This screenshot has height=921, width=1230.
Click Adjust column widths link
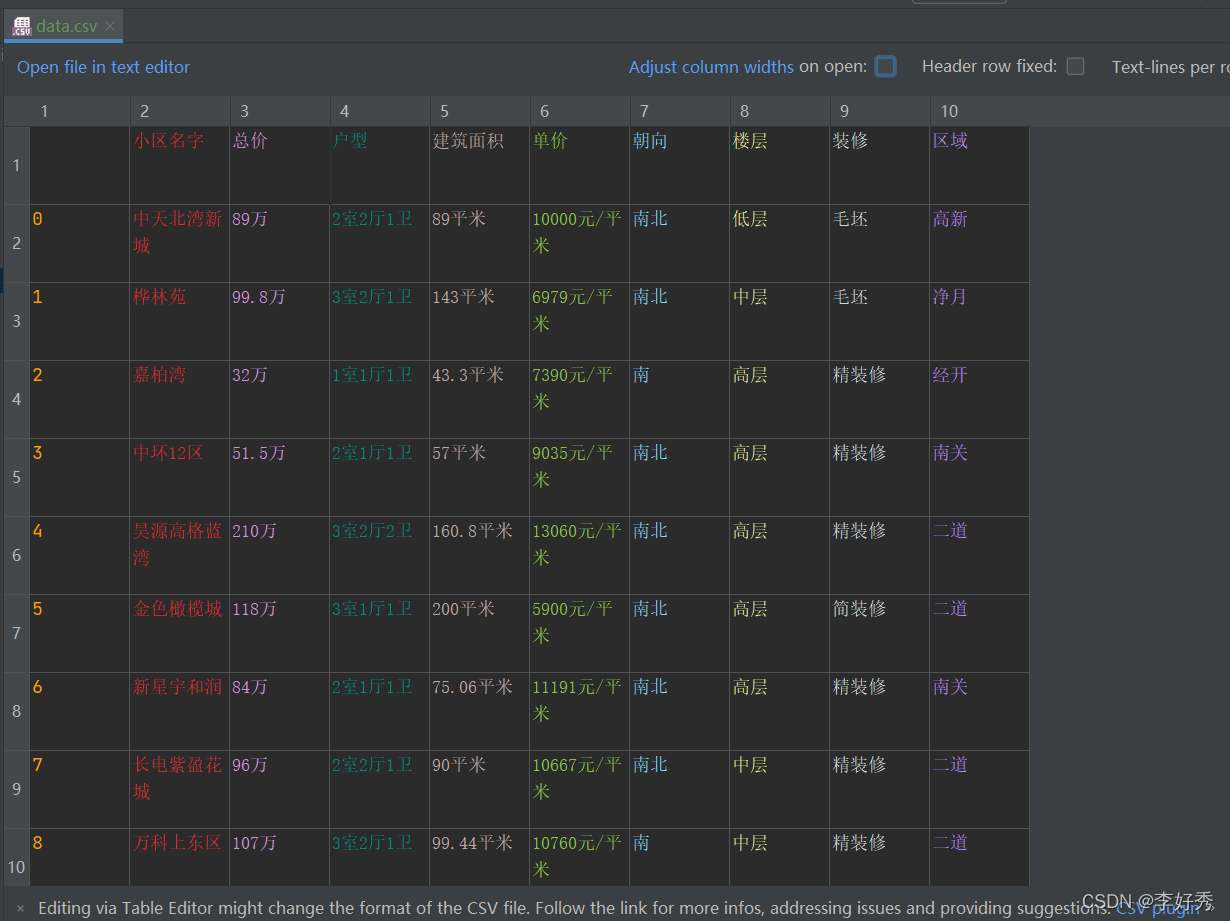711,67
